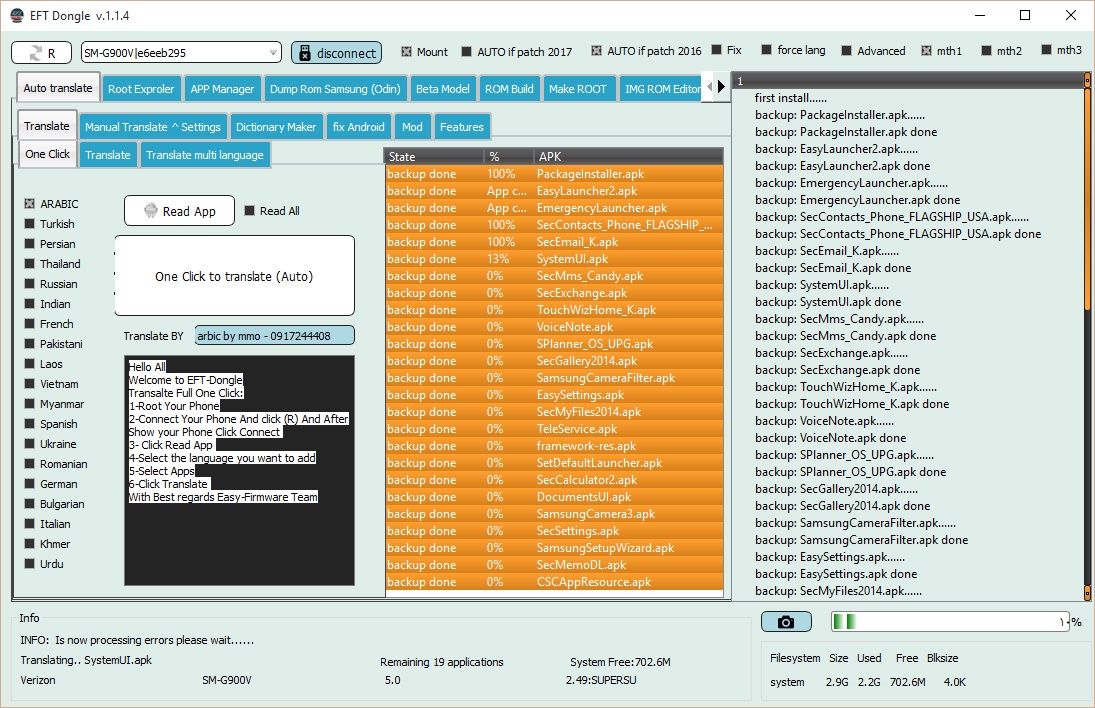The image size is (1095, 708).
Task: Open the Root Exproler tab
Action: click(141, 89)
